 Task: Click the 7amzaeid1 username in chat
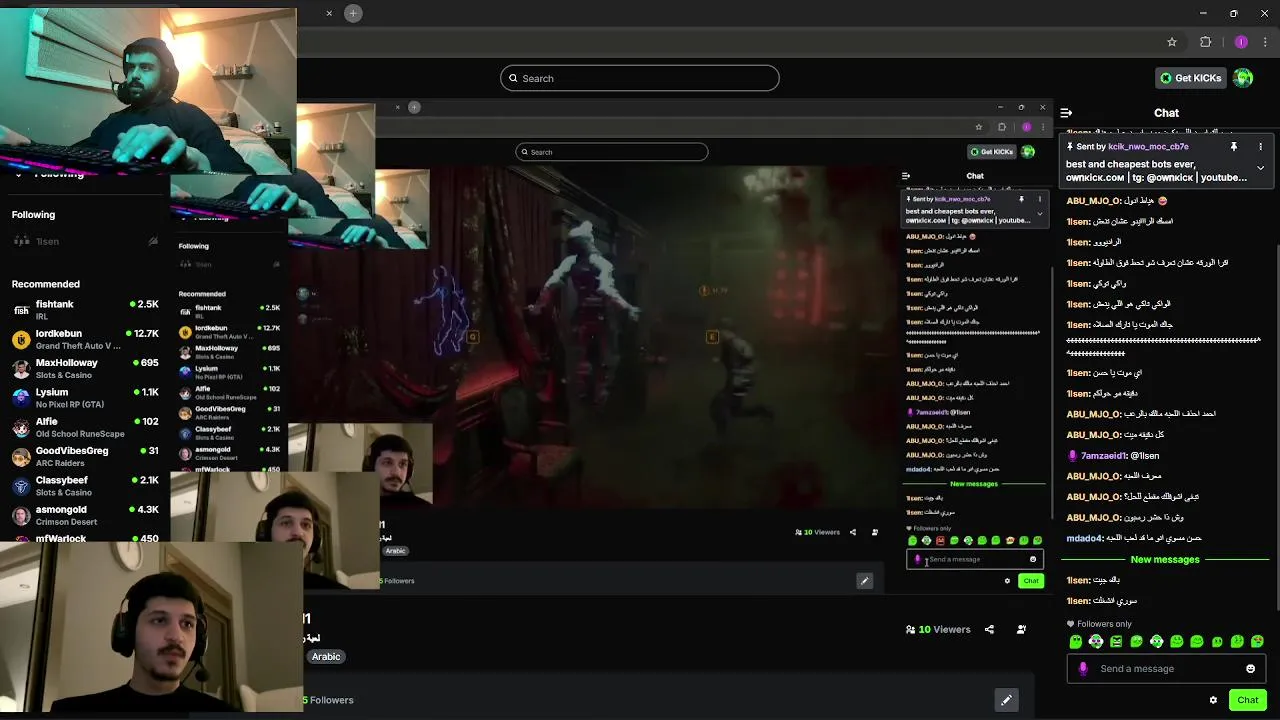tap(1105, 456)
